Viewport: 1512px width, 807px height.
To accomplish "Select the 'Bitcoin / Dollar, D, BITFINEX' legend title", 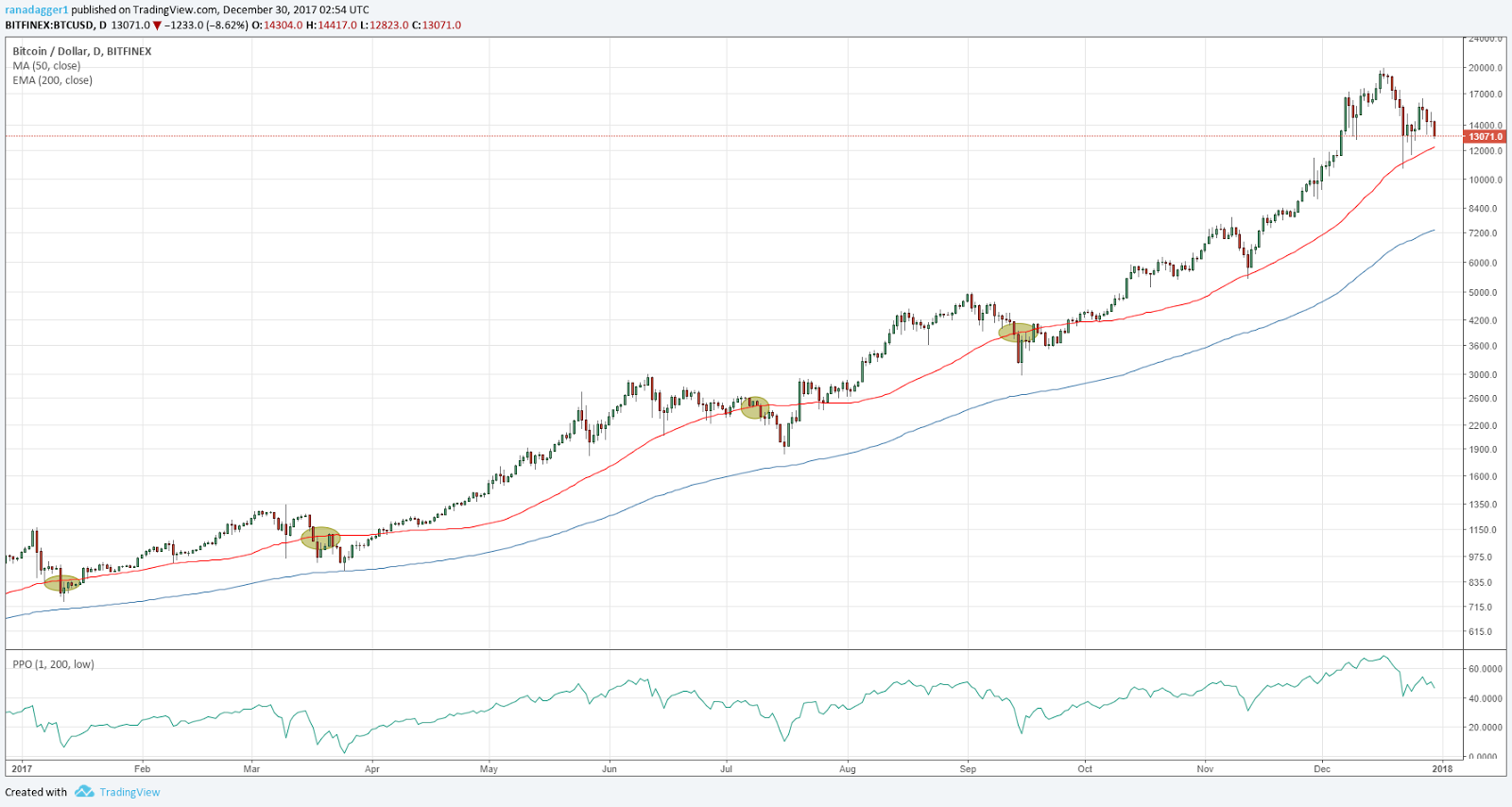I will pyautogui.click(x=81, y=51).
